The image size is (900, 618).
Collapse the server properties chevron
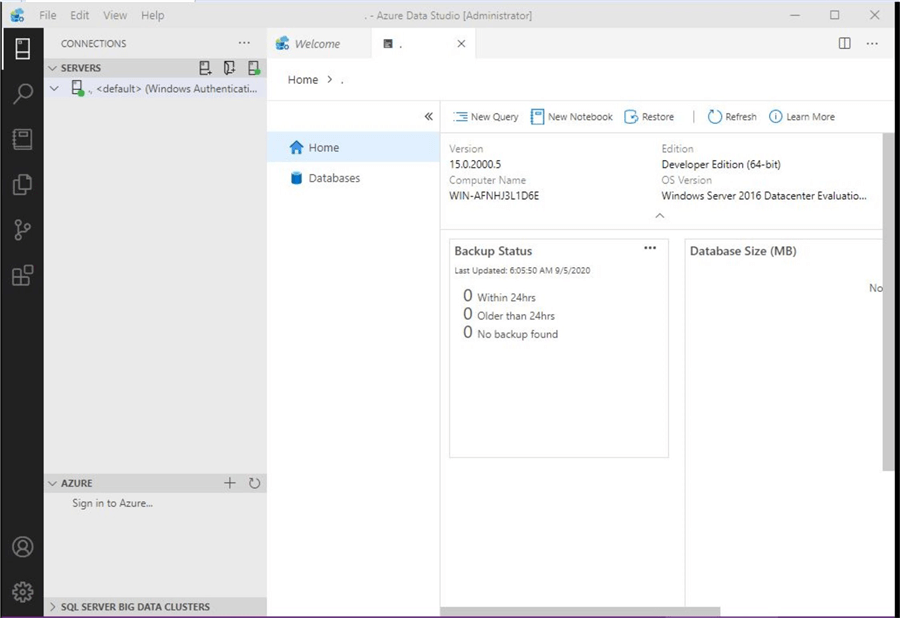click(659, 215)
